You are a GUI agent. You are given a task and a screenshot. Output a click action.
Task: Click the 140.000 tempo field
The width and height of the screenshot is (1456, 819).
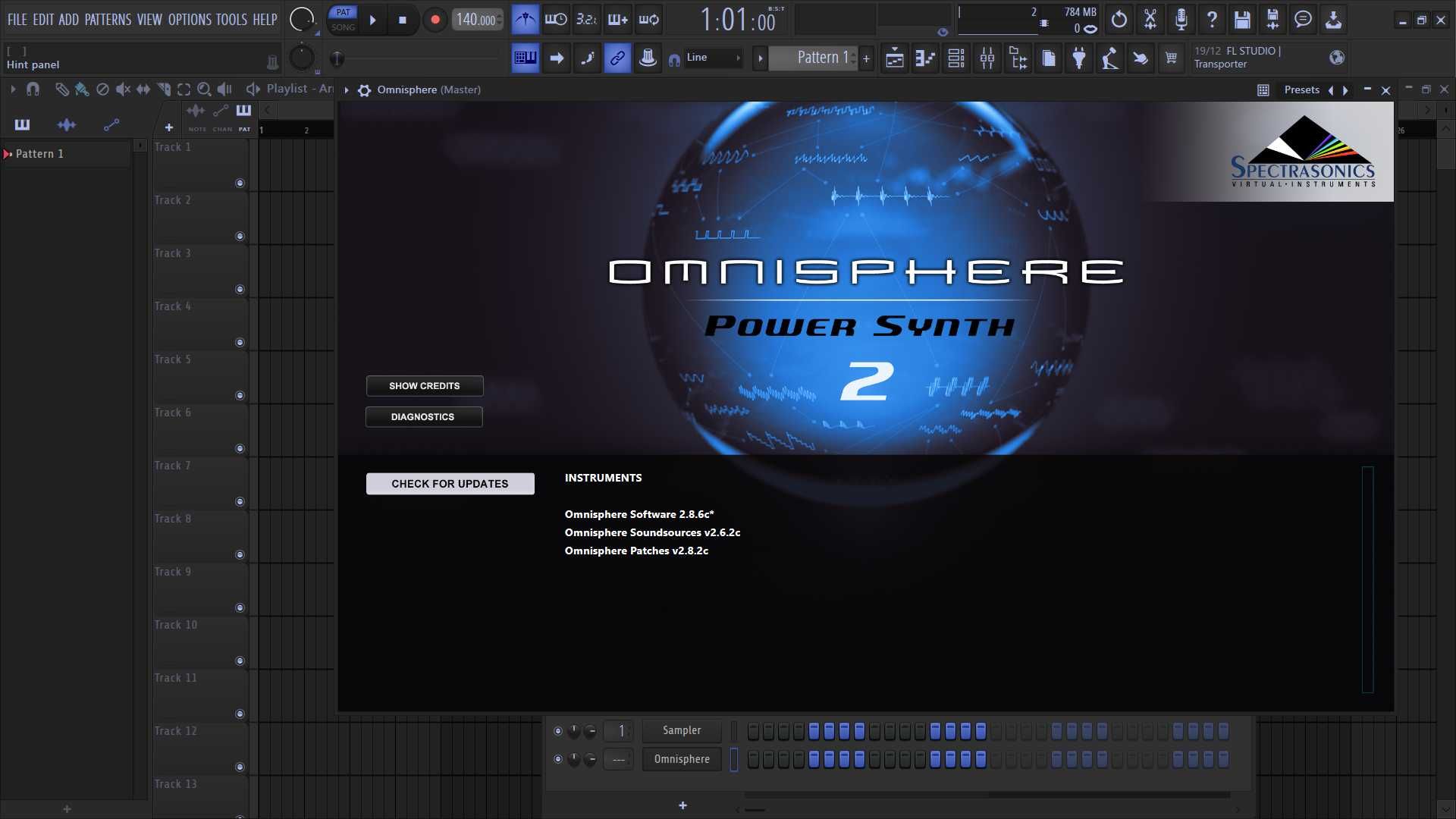pyautogui.click(x=477, y=20)
